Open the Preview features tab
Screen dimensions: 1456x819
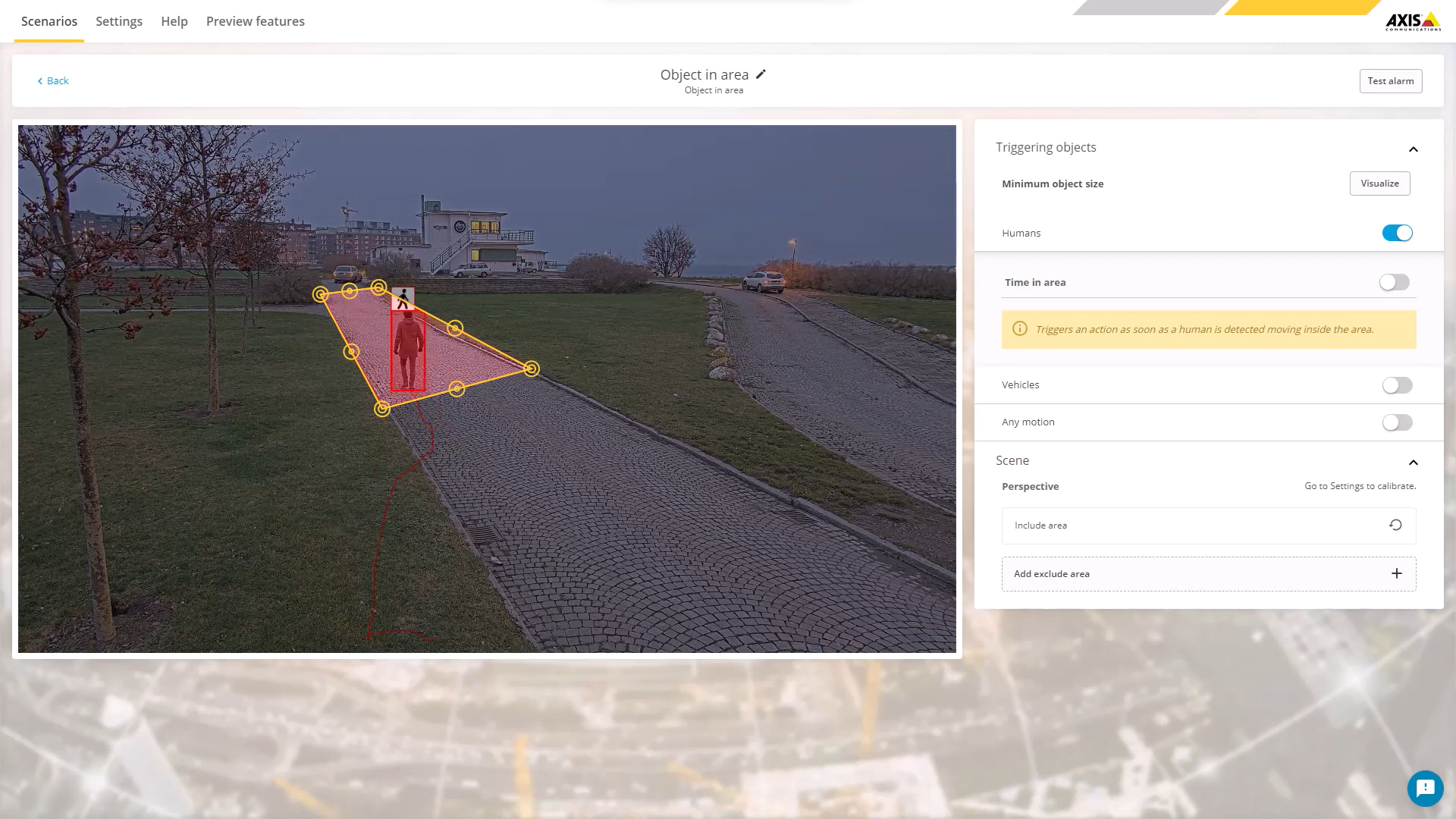tap(256, 21)
